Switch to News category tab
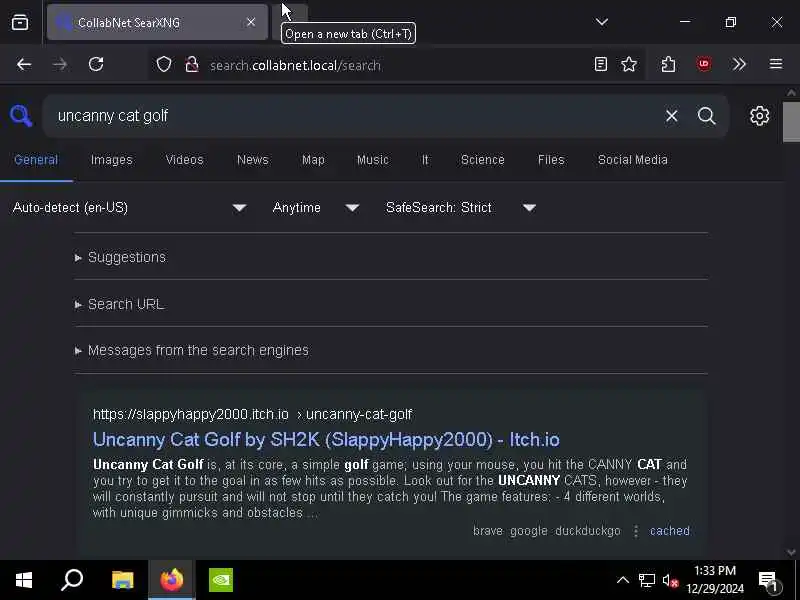800x600 pixels. 253,160
